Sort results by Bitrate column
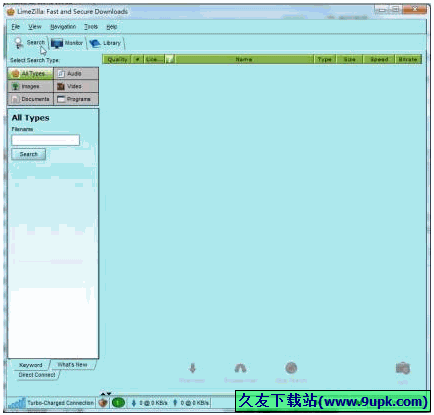The width and height of the screenshot is (434, 415). [408, 59]
